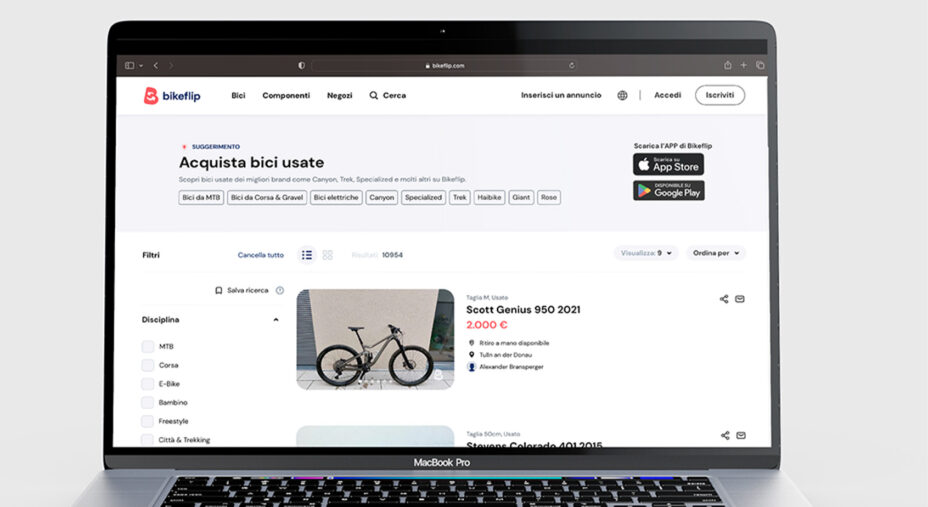The height and width of the screenshot is (507, 928).
Task: Check the Corsa discipline filter
Action: coord(148,366)
